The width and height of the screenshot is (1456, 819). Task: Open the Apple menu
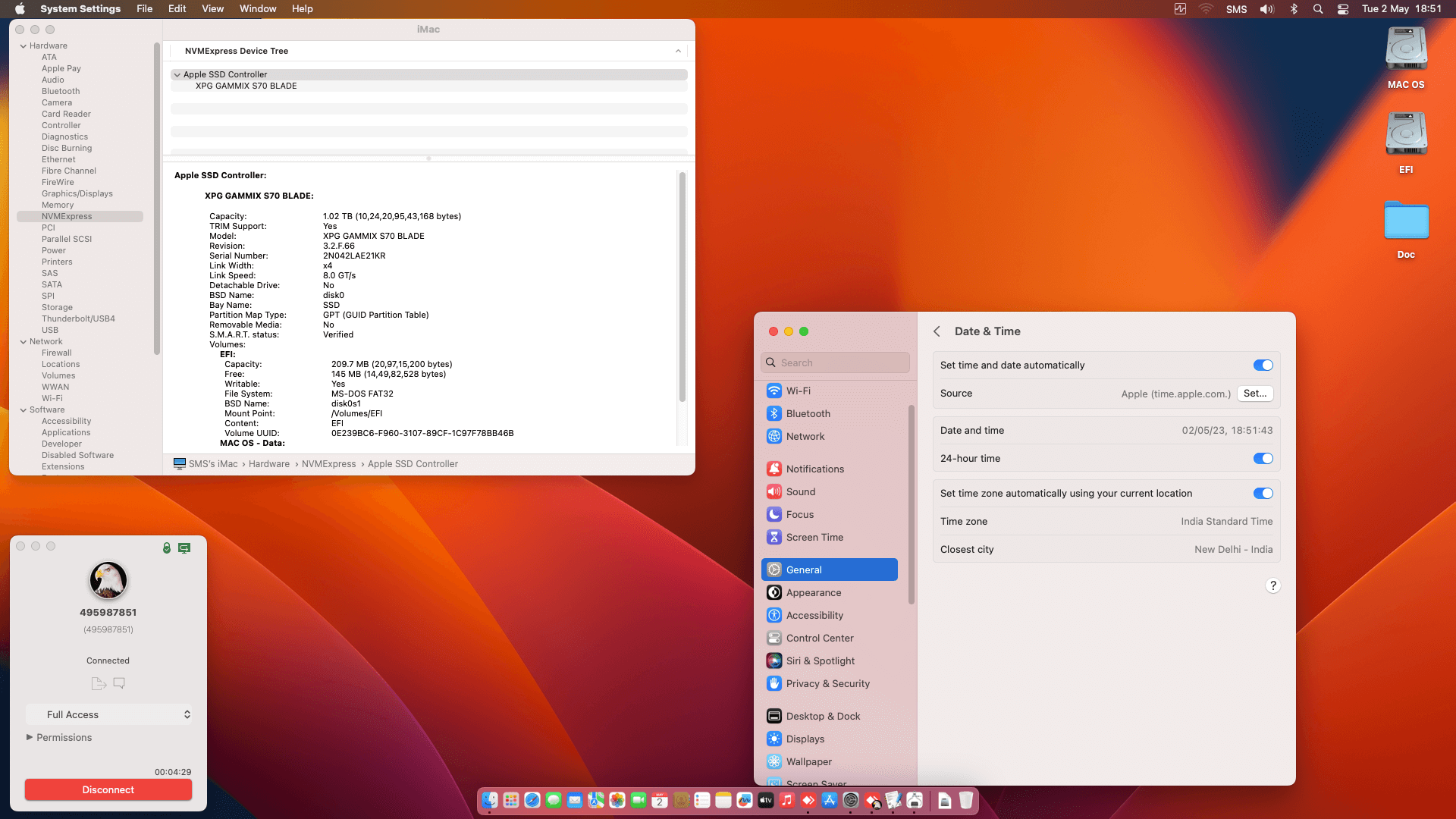pyautogui.click(x=20, y=9)
